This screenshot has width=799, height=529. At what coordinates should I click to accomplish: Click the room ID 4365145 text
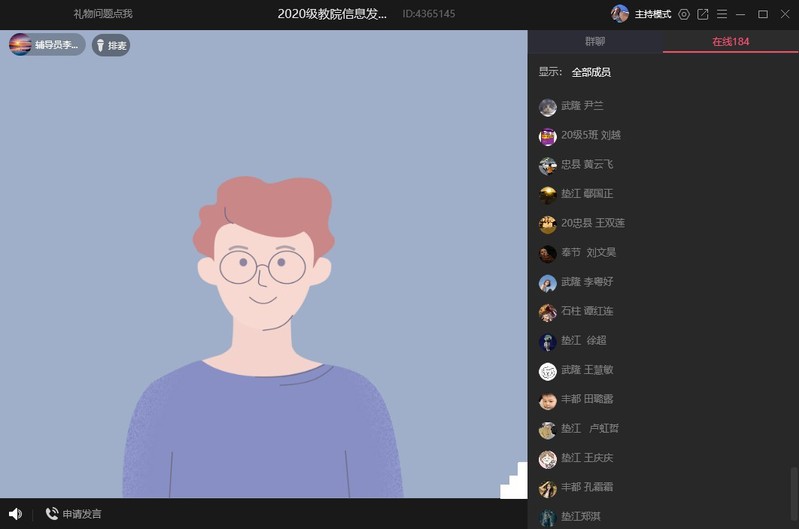pos(429,14)
